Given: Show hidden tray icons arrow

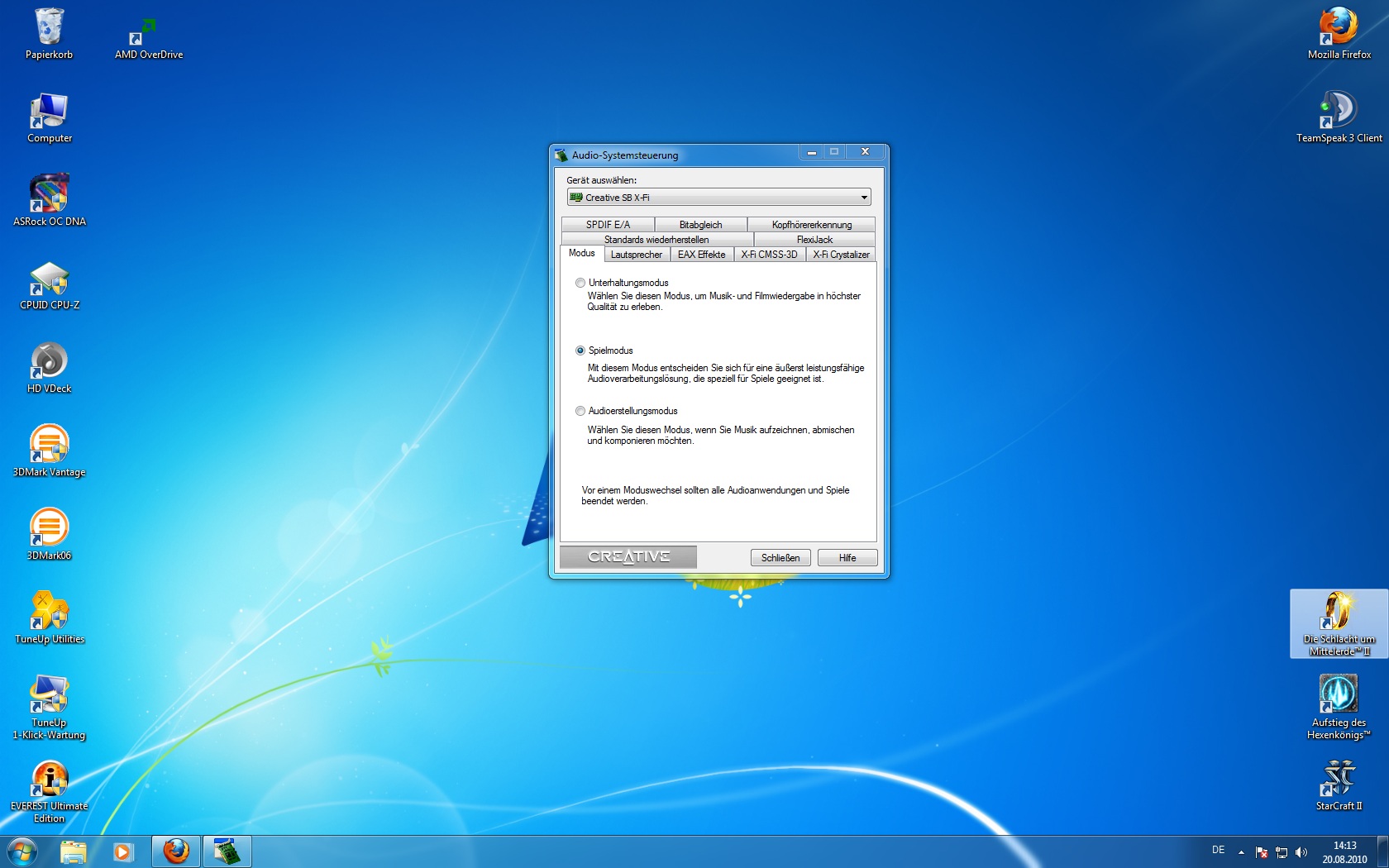Looking at the screenshot, I should (1241, 852).
